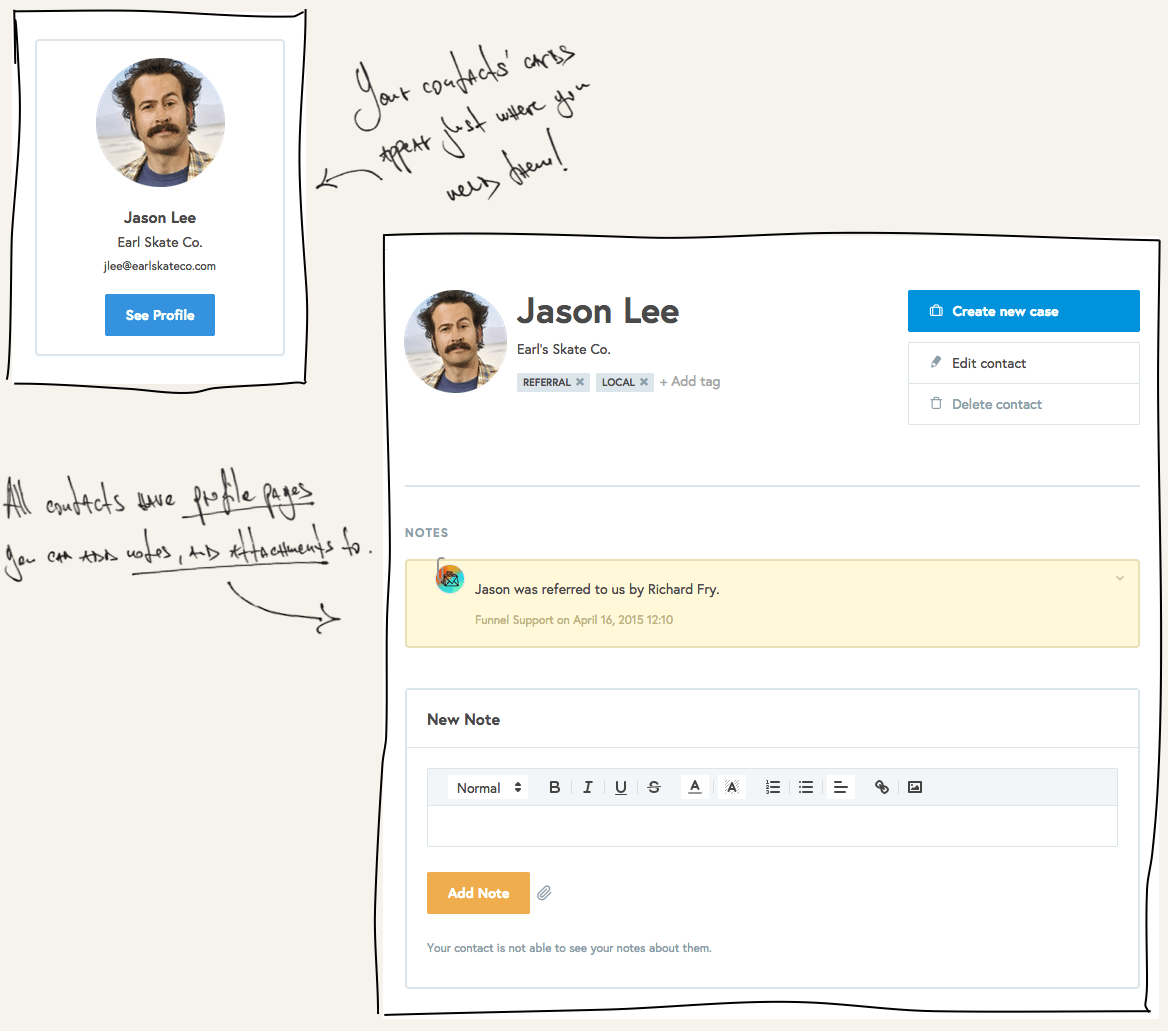Viewport: 1168px width, 1031px height.
Task: Click the note text about Richard Fry
Action: point(597,589)
